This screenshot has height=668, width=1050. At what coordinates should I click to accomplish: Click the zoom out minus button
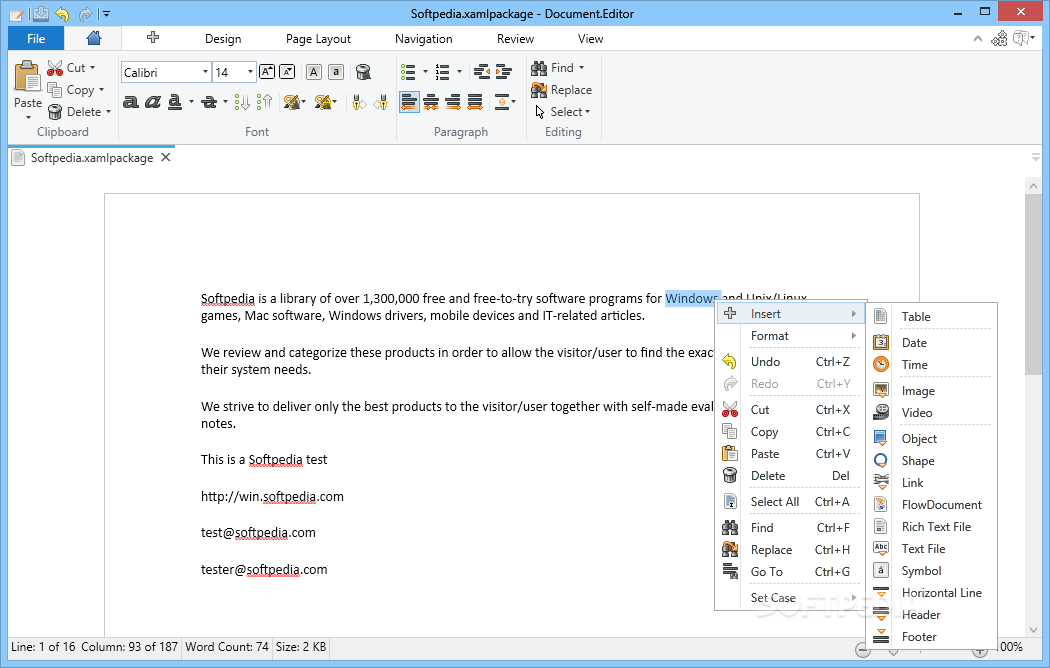click(x=862, y=650)
